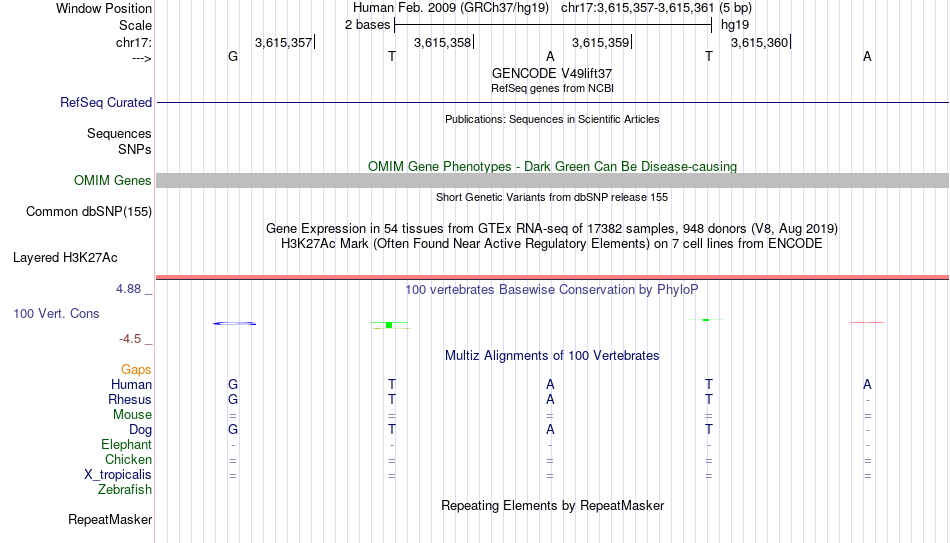Click the Common dbSNP(155) track label
This screenshot has height=543, width=950.
[x=89, y=212]
